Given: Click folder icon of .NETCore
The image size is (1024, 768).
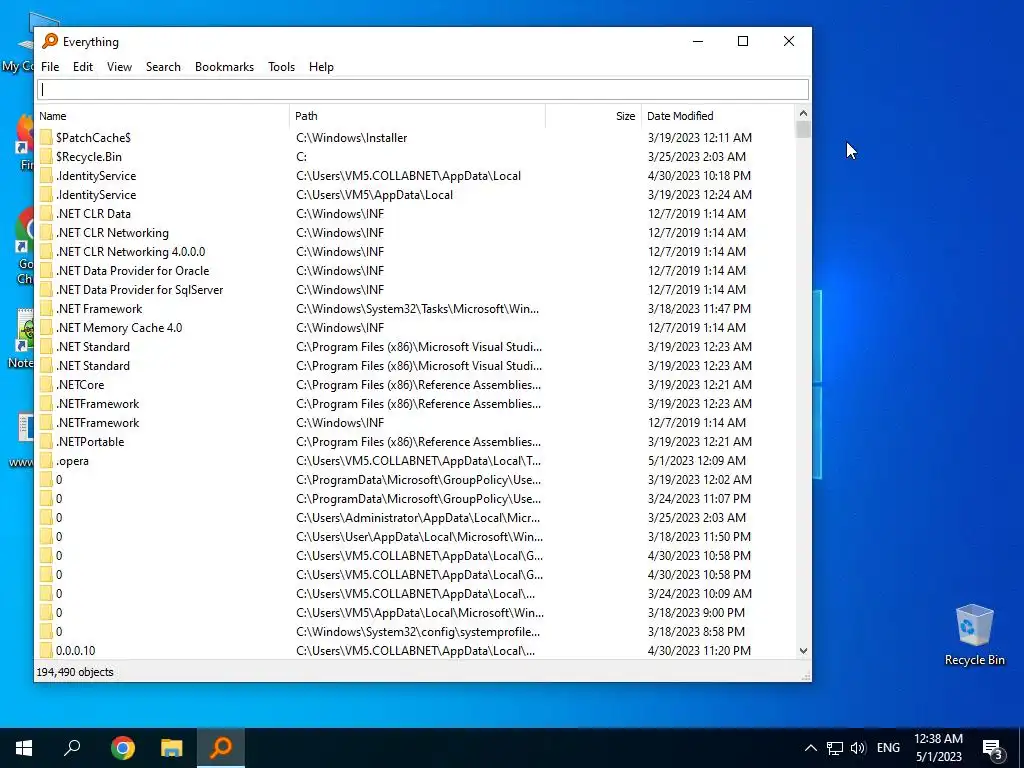Looking at the screenshot, I should (x=46, y=385).
